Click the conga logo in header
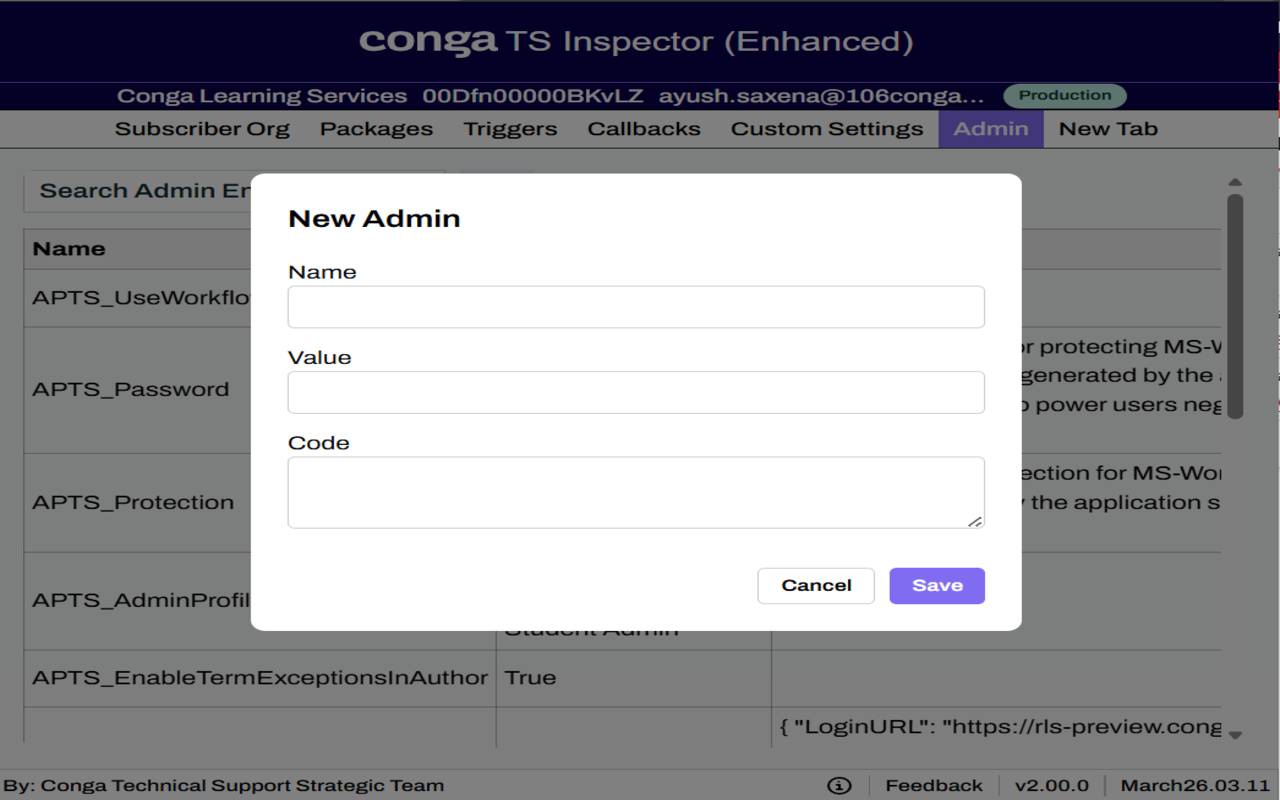The width and height of the screenshot is (1280, 800). click(x=428, y=41)
